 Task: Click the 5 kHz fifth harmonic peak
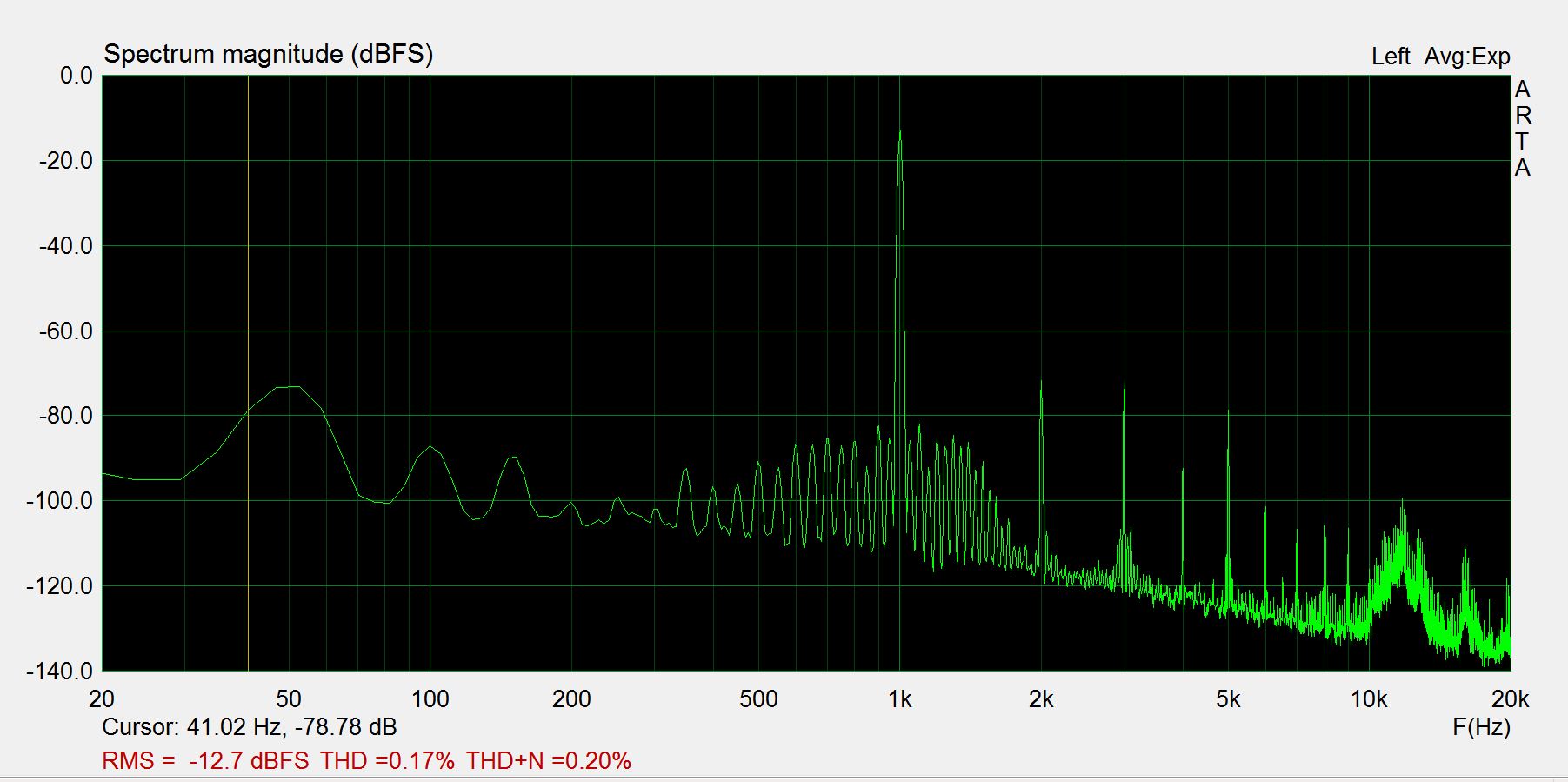pyautogui.click(x=1228, y=411)
